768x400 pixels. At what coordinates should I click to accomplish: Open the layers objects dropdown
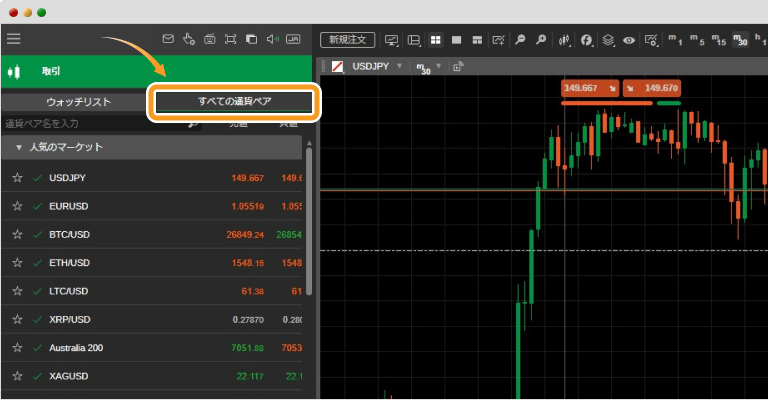608,40
